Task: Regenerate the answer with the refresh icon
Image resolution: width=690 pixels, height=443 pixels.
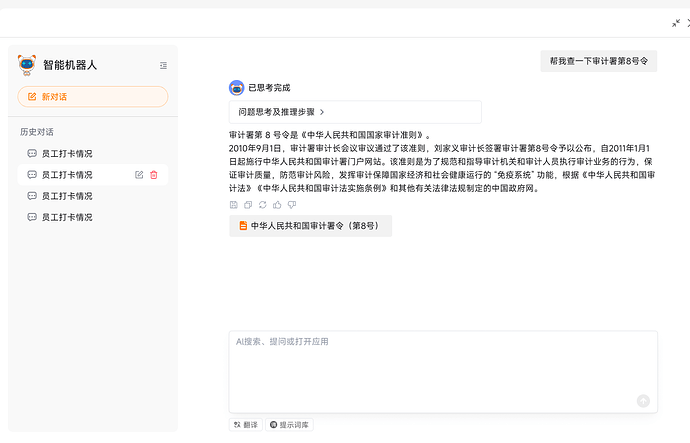Action: tap(263, 205)
